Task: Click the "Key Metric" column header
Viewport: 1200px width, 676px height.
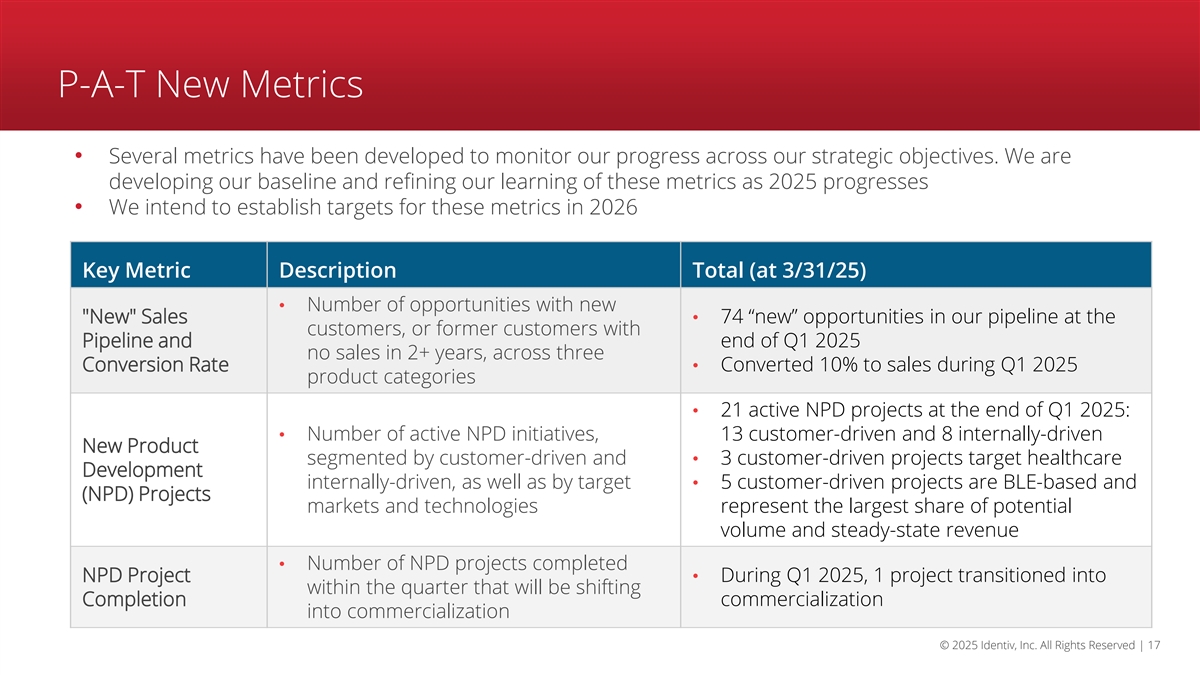Action: click(x=136, y=270)
